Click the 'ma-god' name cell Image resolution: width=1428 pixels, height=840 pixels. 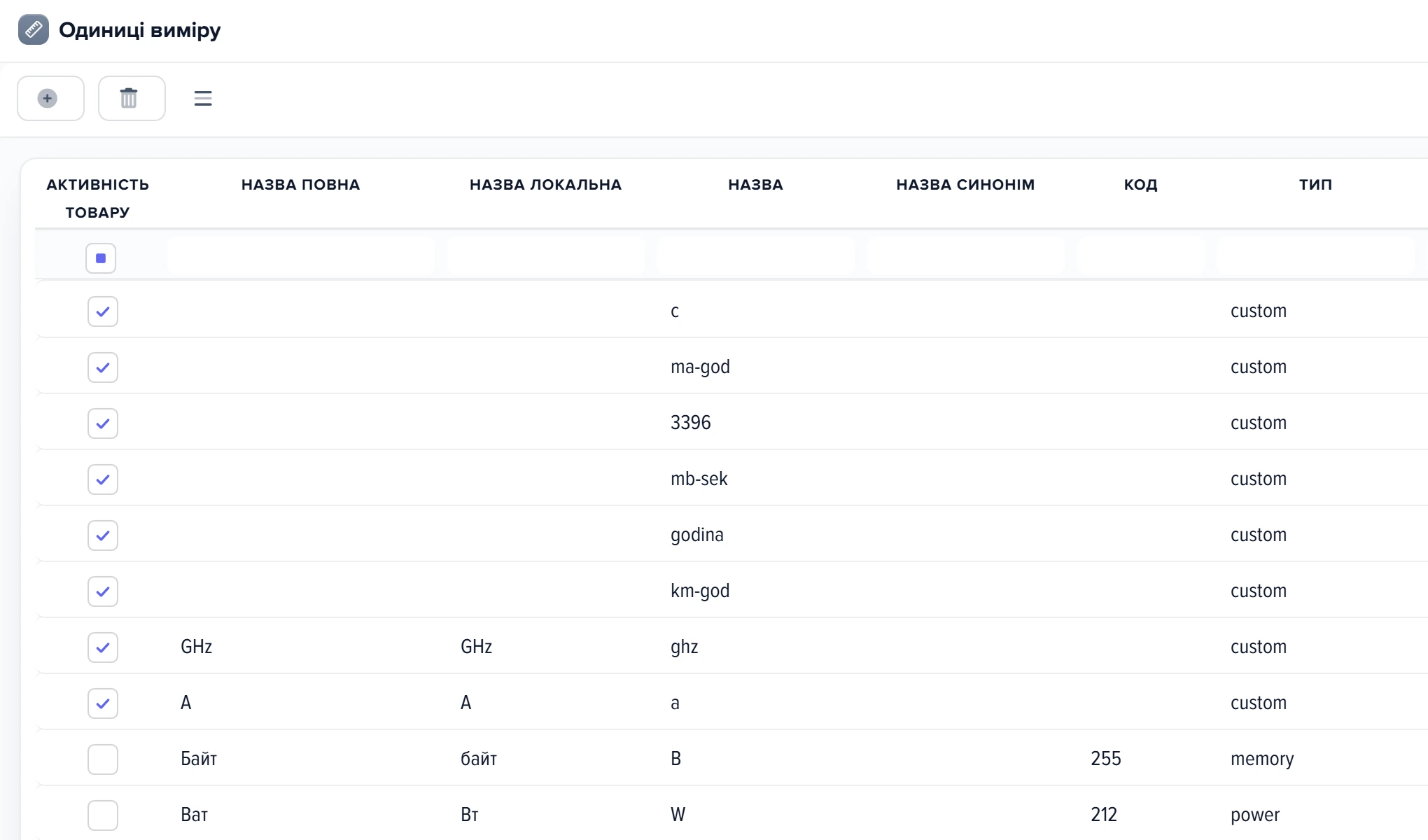click(x=700, y=367)
